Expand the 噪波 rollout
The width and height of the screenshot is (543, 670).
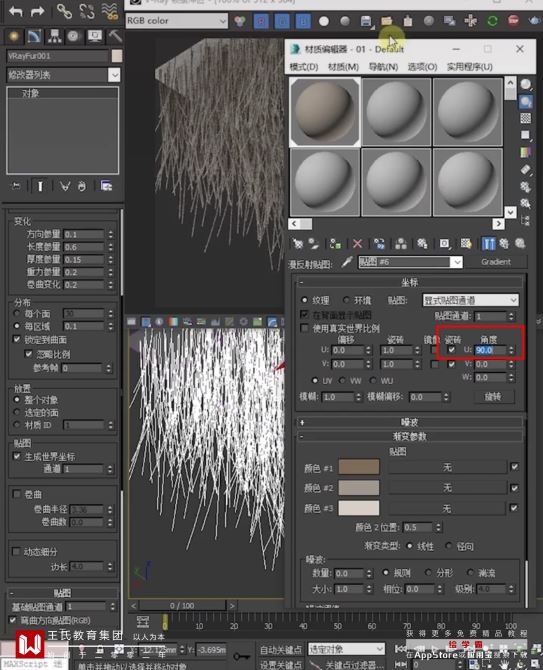click(409, 423)
